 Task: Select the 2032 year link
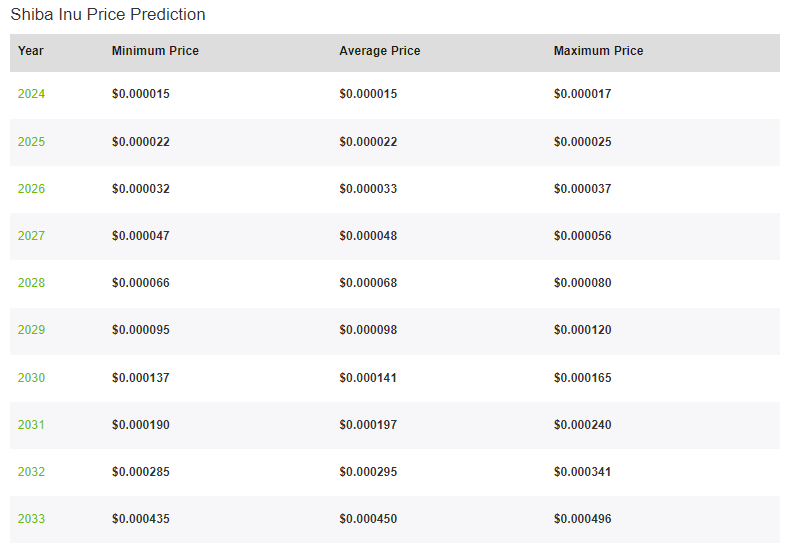(31, 472)
